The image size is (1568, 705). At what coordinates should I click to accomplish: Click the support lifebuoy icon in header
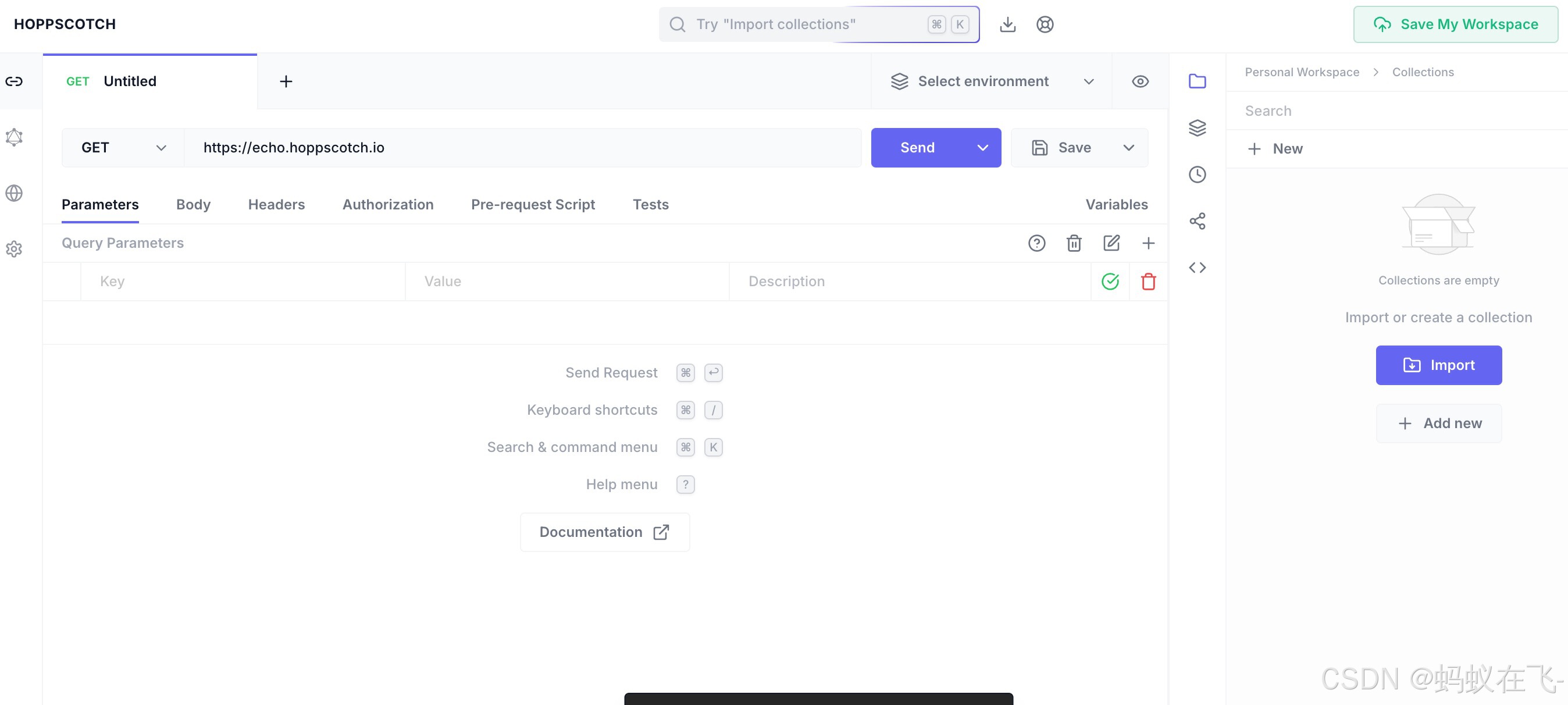click(1045, 24)
